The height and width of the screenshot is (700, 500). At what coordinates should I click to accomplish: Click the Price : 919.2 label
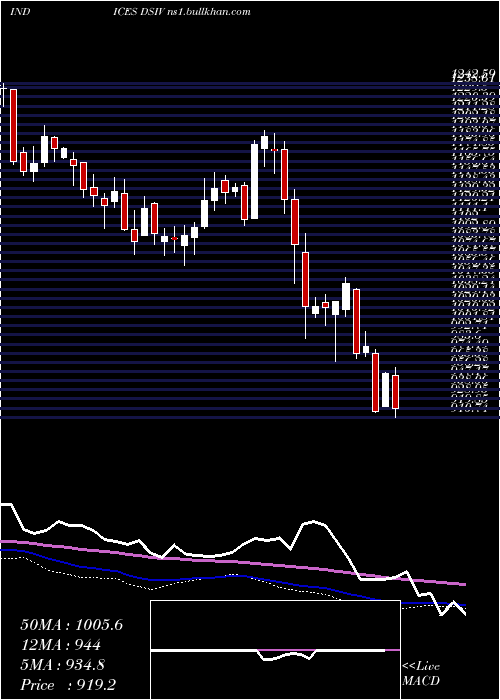(70, 685)
